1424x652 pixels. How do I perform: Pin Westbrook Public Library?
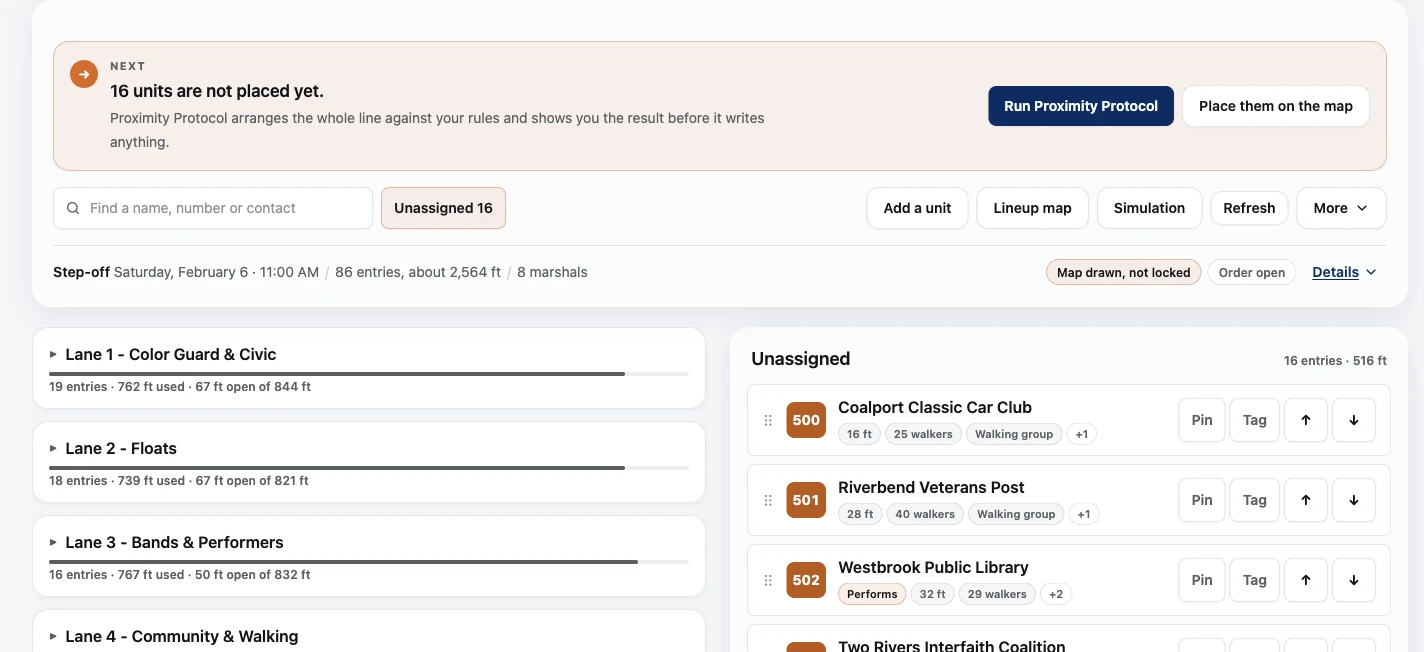1202,580
